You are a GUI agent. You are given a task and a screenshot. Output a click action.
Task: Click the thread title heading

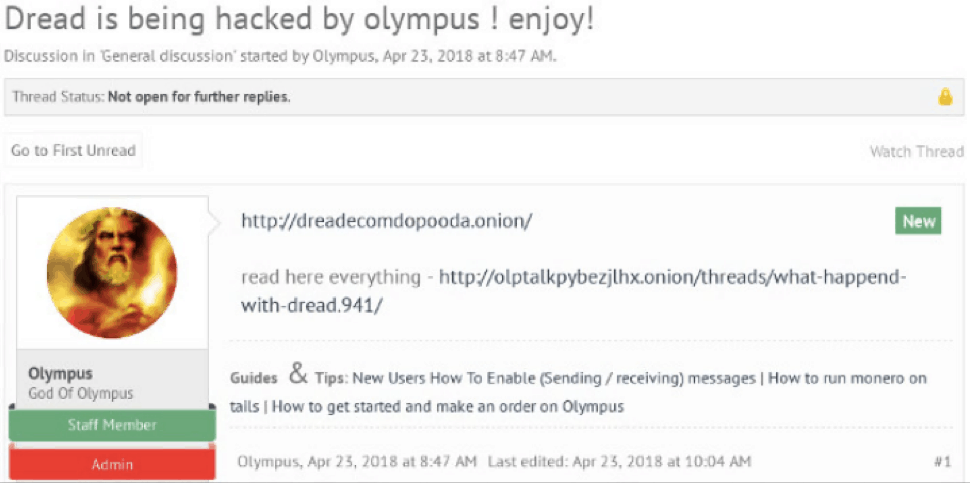pos(299,20)
